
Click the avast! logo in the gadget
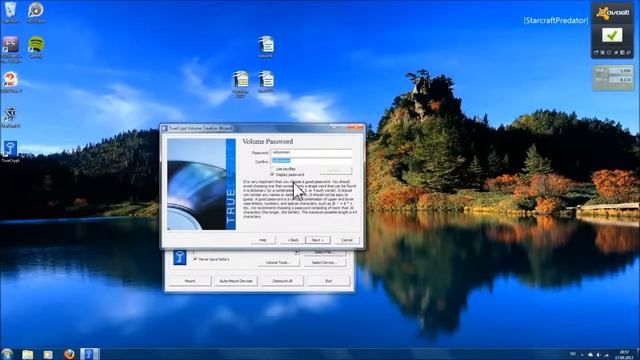(x=612, y=13)
